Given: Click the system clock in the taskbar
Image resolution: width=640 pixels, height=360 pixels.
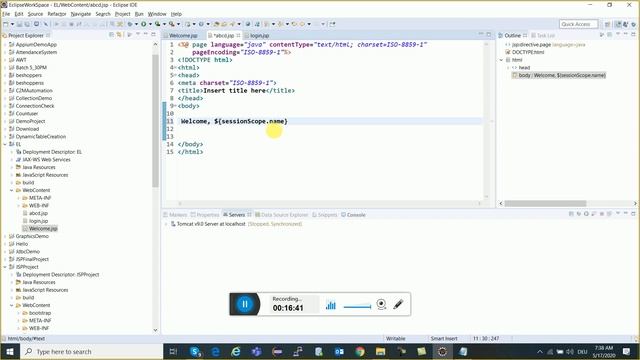Looking at the screenshot, I should [x=604, y=351].
